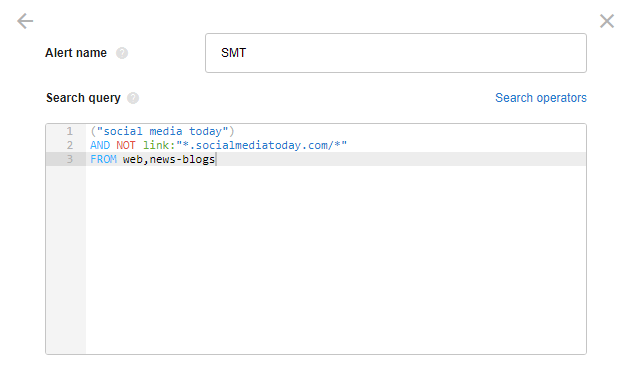
Task: Focus the Alert name field containing SMT
Action: (396, 53)
